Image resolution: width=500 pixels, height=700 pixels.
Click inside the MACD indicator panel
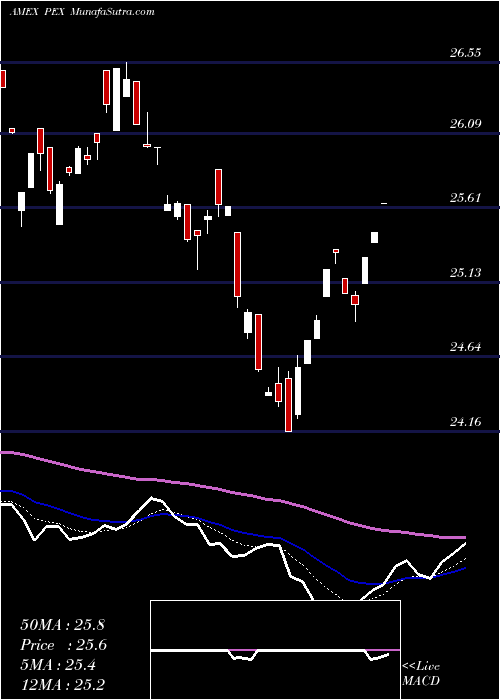click(x=275, y=650)
